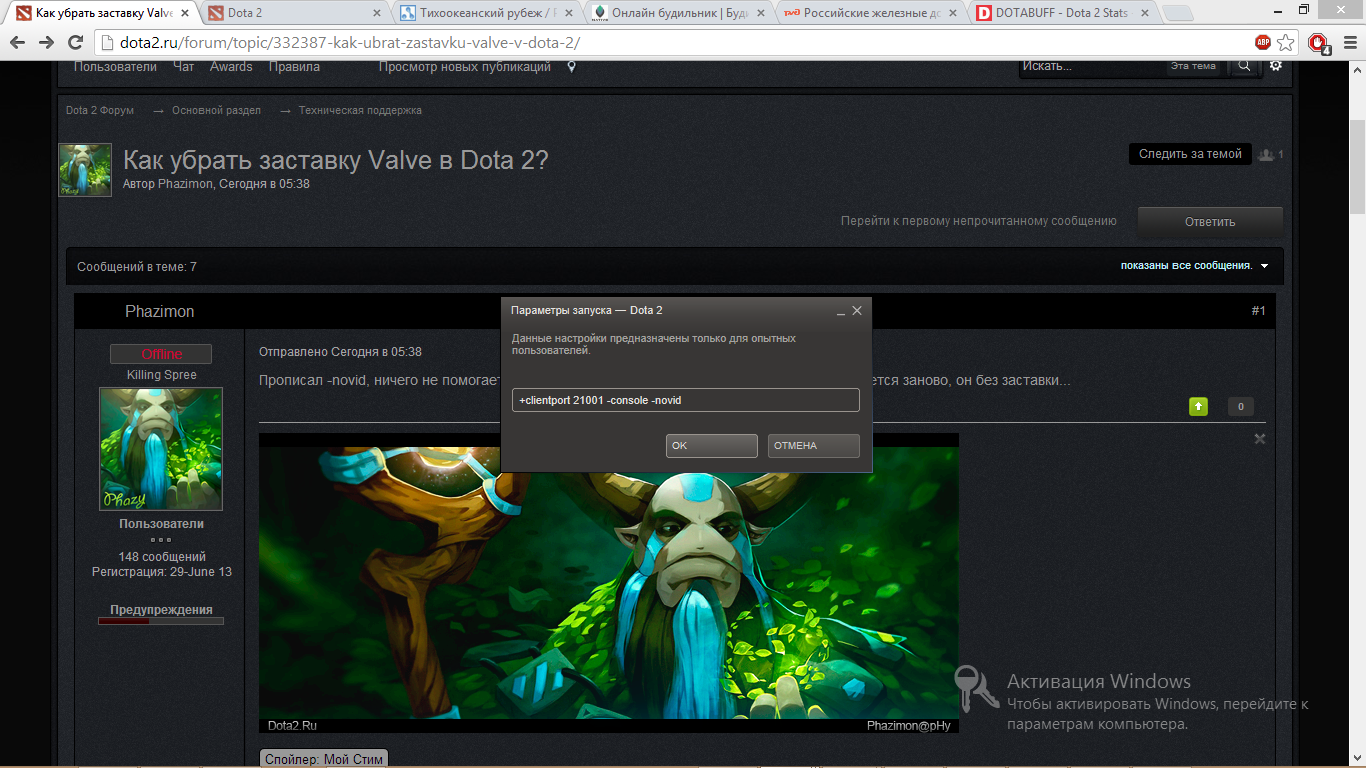Expand the Спойлер: Мой Стим spoiler
Viewport: 1366px width, 768px height.
pos(322,759)
